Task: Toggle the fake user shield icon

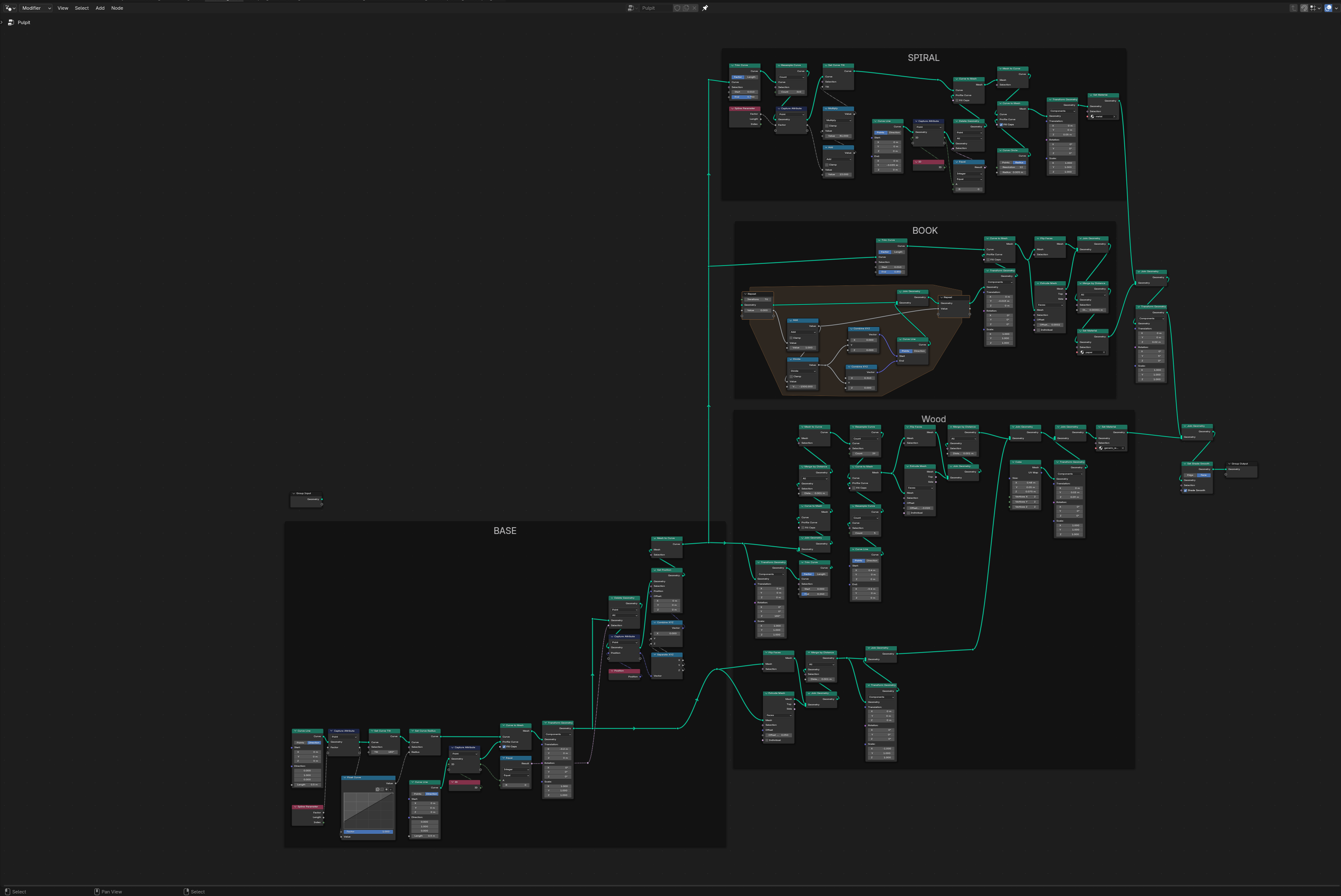Action: pos(677,8)
